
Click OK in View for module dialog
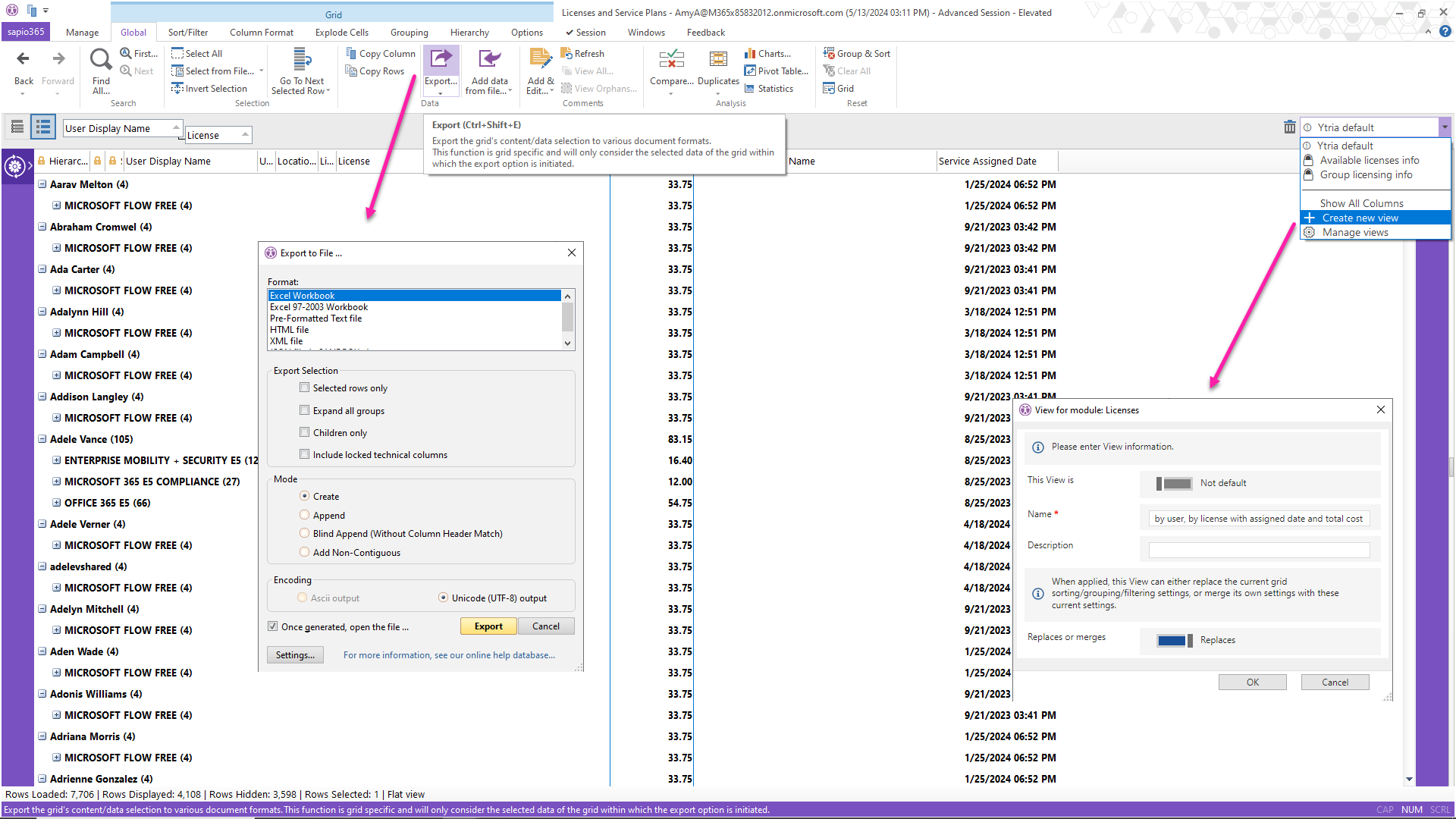point(1253,682)
